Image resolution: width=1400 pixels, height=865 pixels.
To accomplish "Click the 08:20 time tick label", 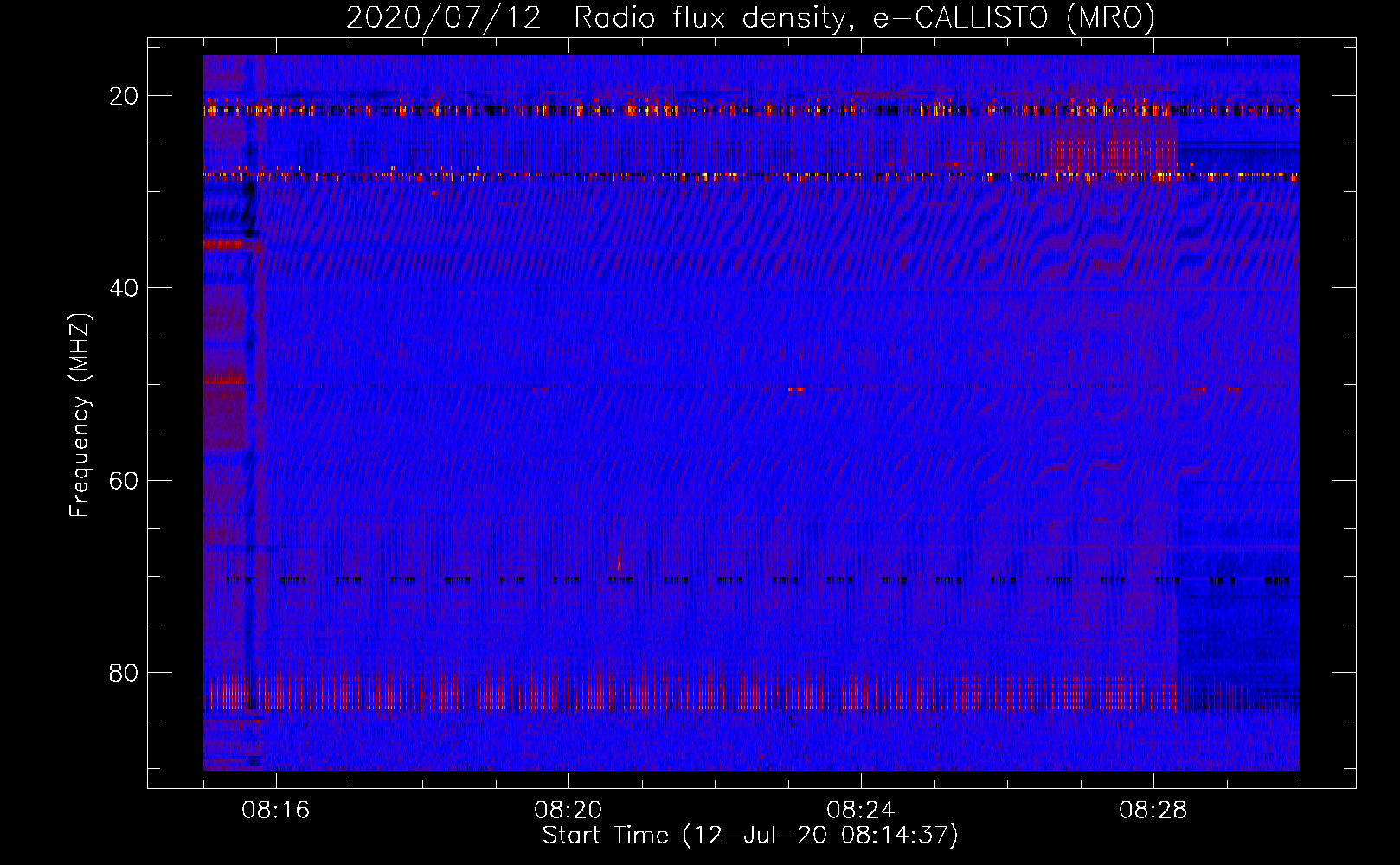I will coord(568,811).
